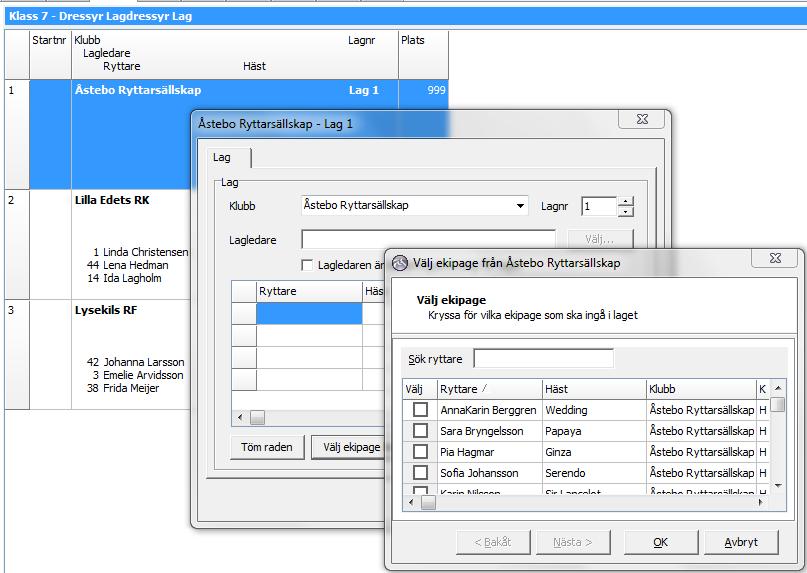Select 'AnnaKarin Berggren' rider name
Screen dimensions: 807x573
point(488,410)
